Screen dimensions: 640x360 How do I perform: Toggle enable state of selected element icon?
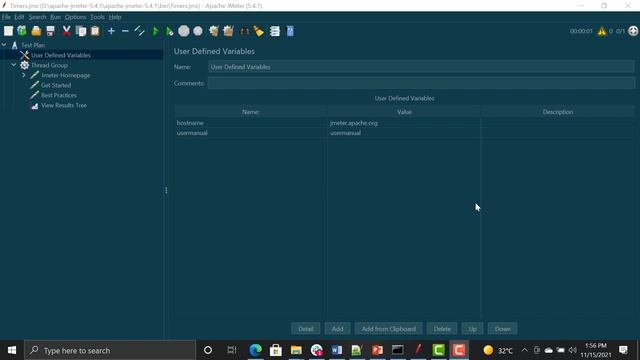point(140,31)
